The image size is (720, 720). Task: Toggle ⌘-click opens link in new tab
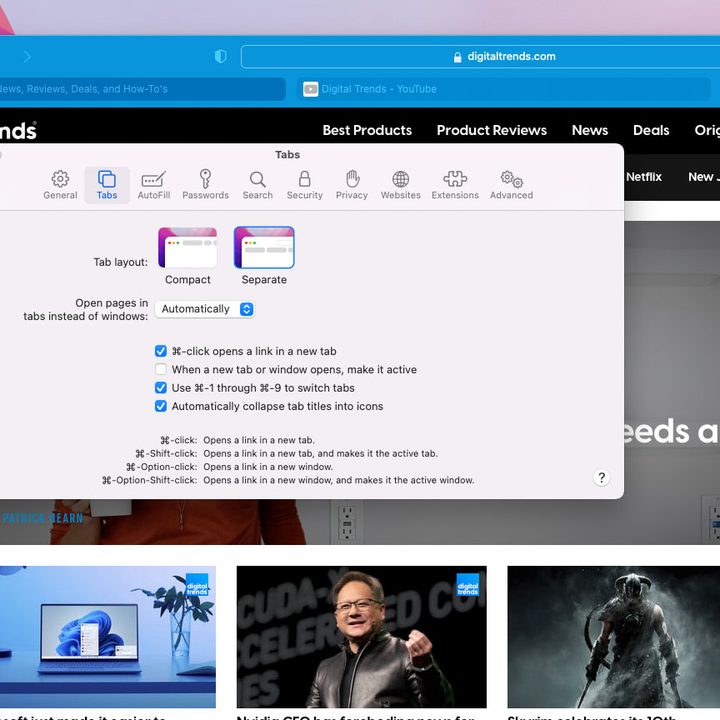[x=161, y=351]
